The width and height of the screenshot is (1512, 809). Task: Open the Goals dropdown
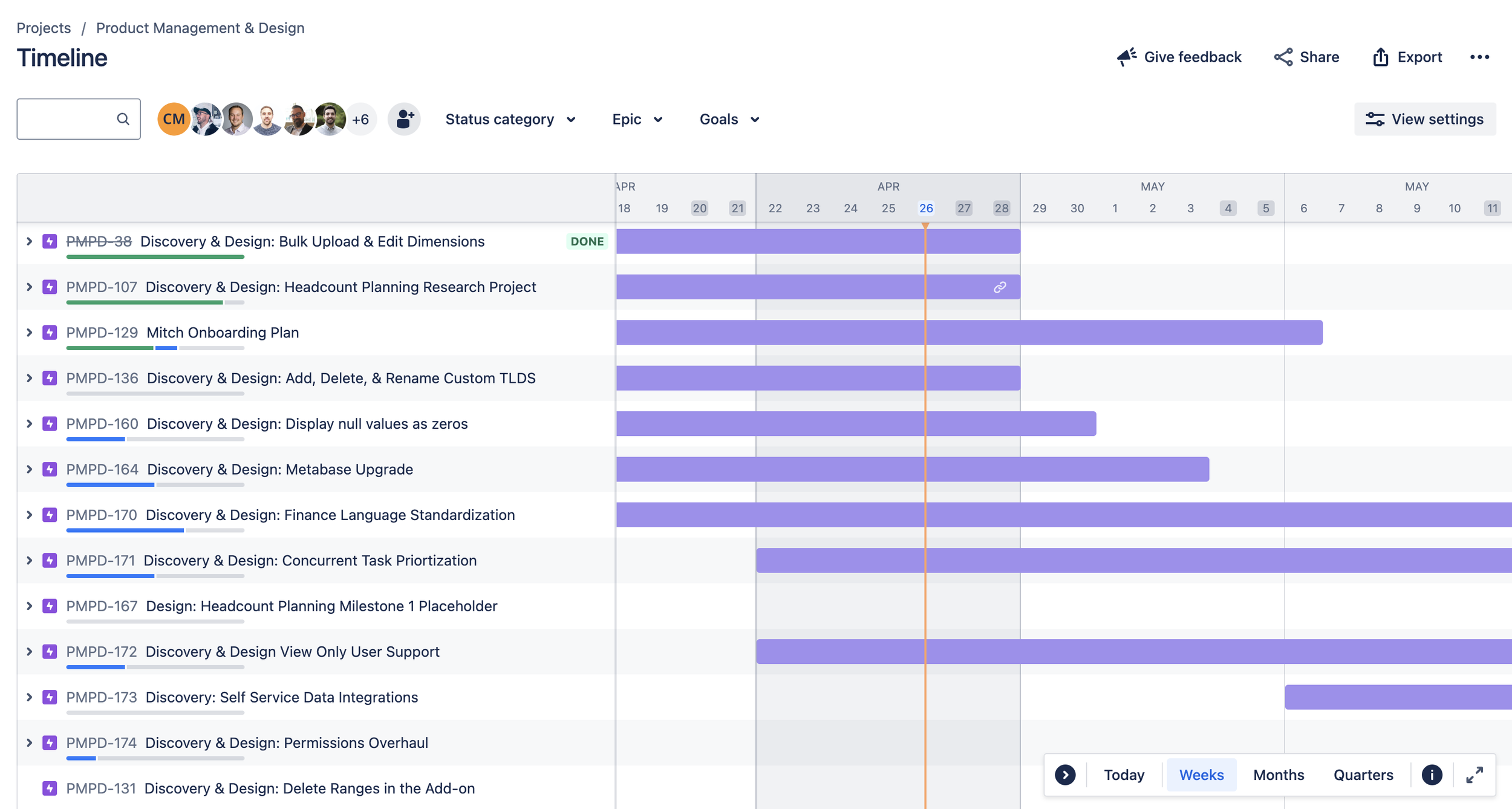point(729,119)
